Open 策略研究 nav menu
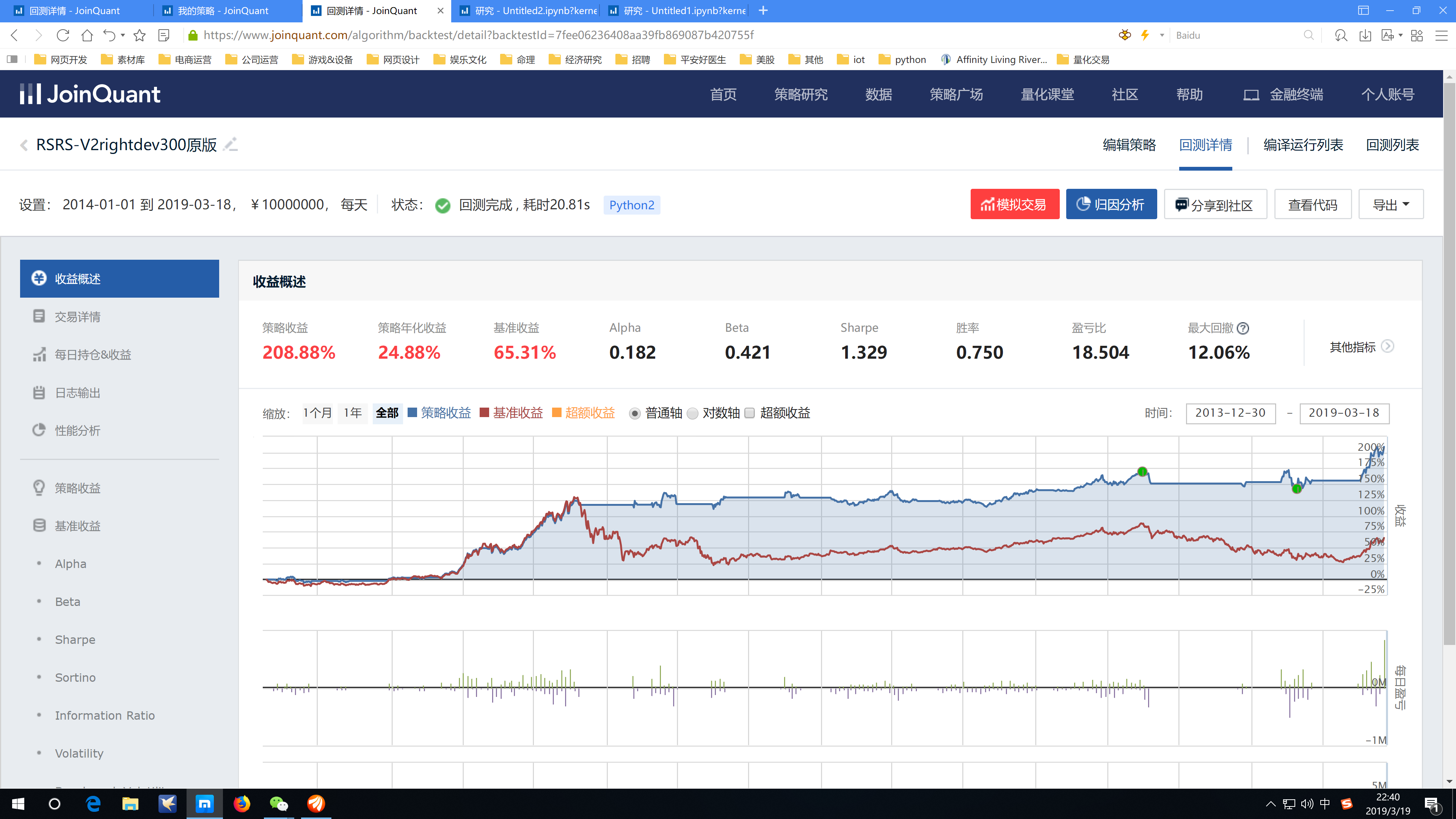The image size is (1456, 819). tap(801, 94)
